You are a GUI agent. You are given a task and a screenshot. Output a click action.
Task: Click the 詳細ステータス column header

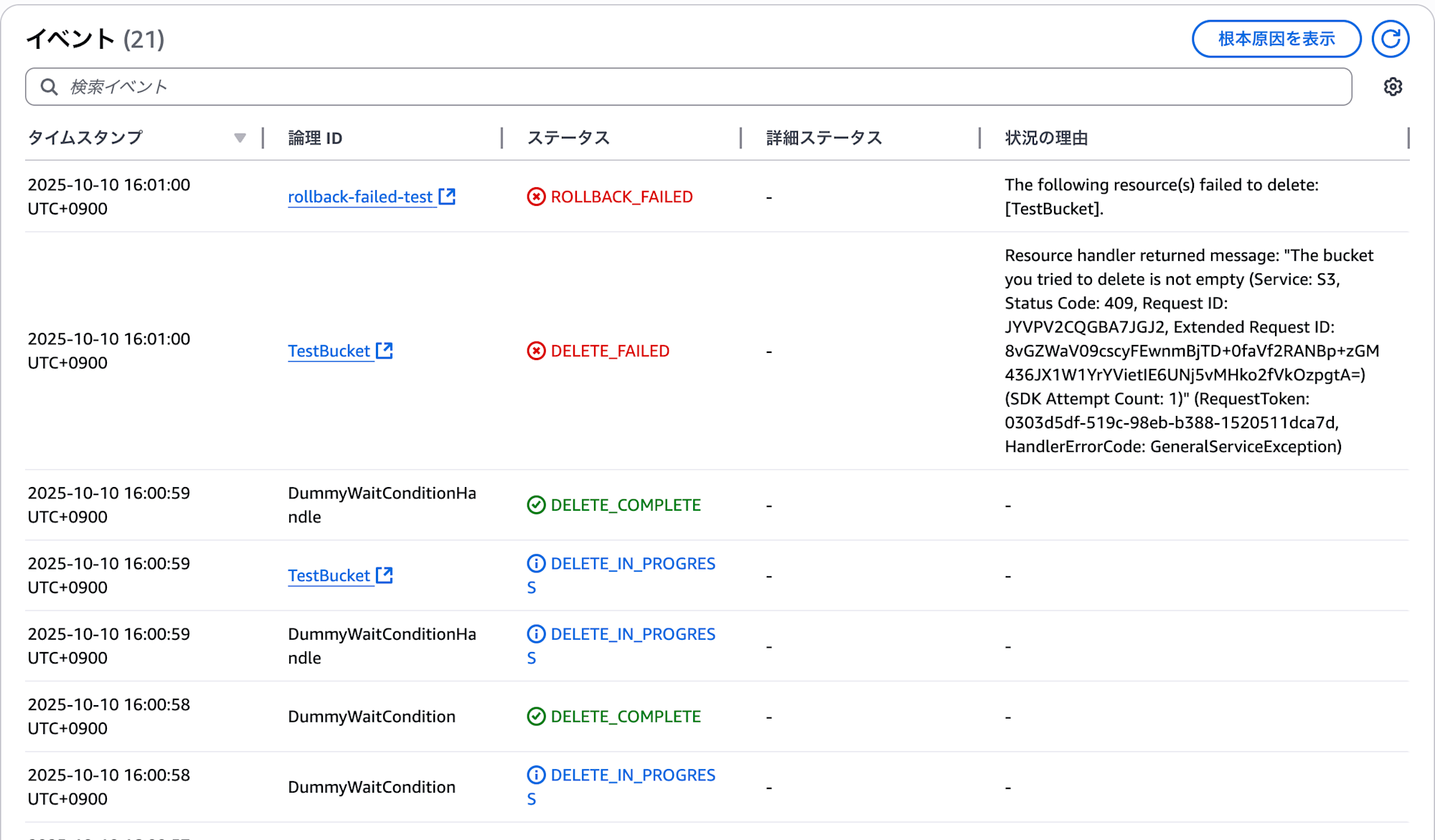pyautogui.click(x=824, y=138)
